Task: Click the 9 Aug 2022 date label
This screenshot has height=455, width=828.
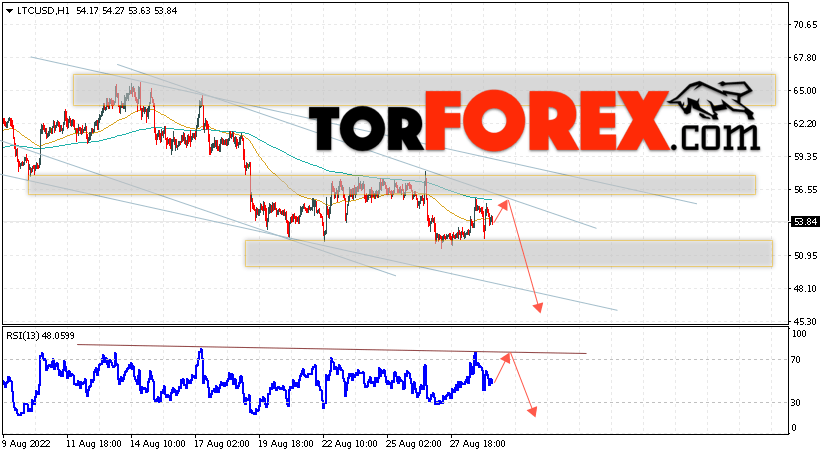Action: tap(26, 444)
